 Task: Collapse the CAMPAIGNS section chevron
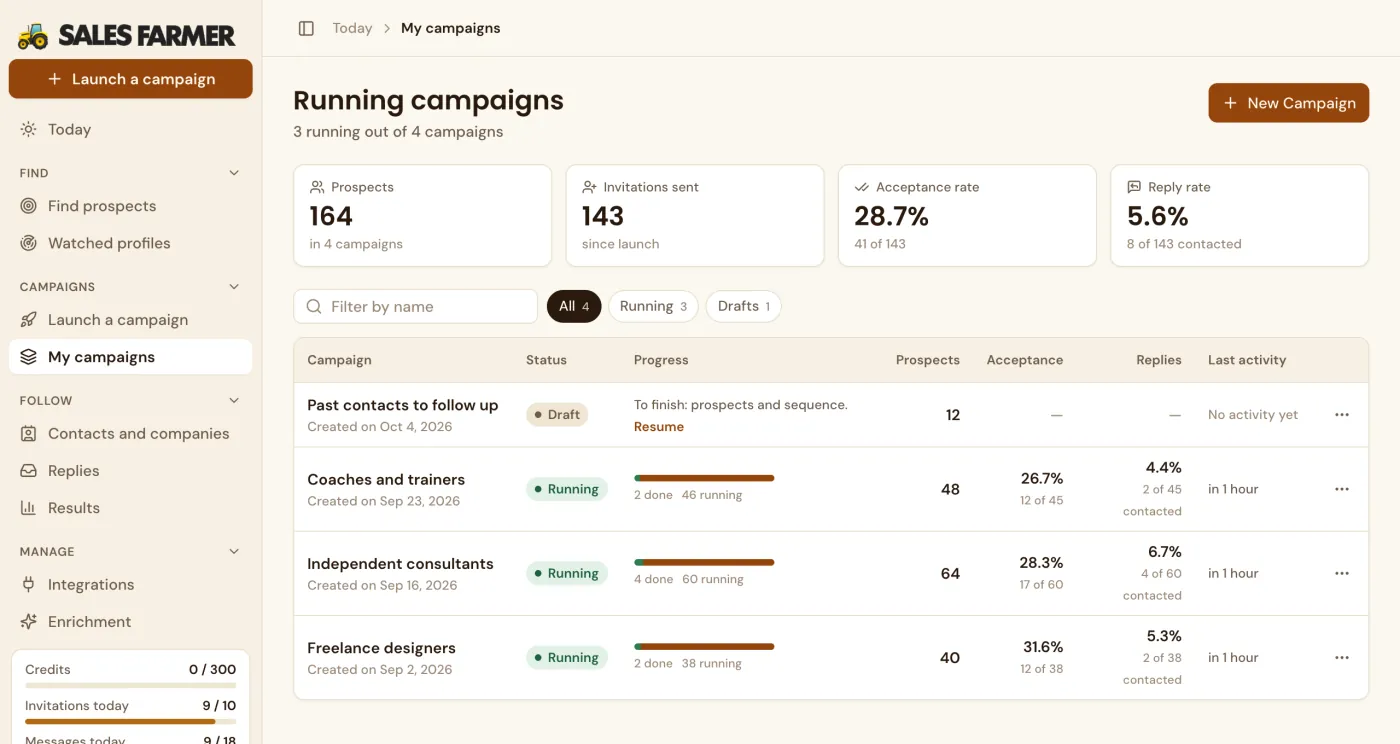pyautogui.click(x=234, y=287)
